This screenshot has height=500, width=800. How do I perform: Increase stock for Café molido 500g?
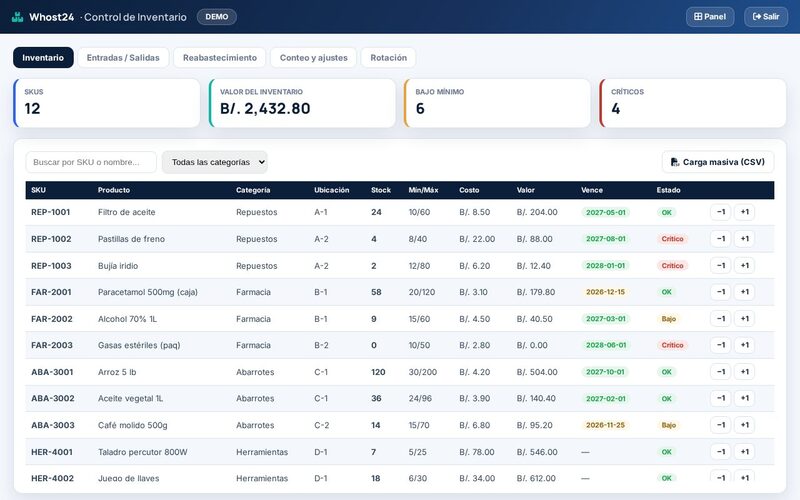click(744, 425)
